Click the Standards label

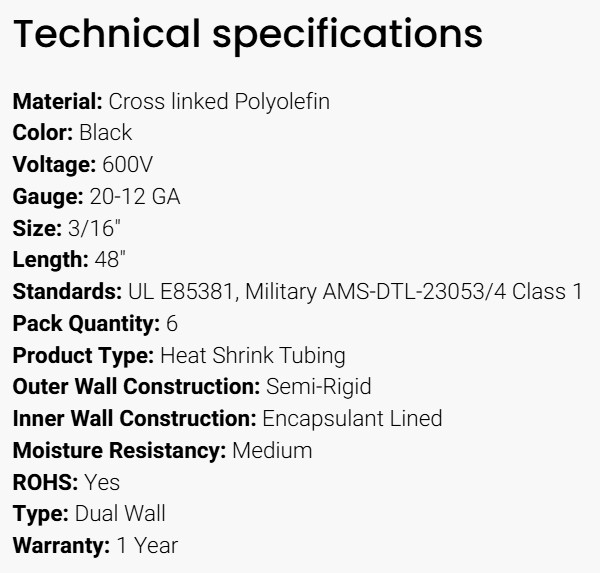67,292
